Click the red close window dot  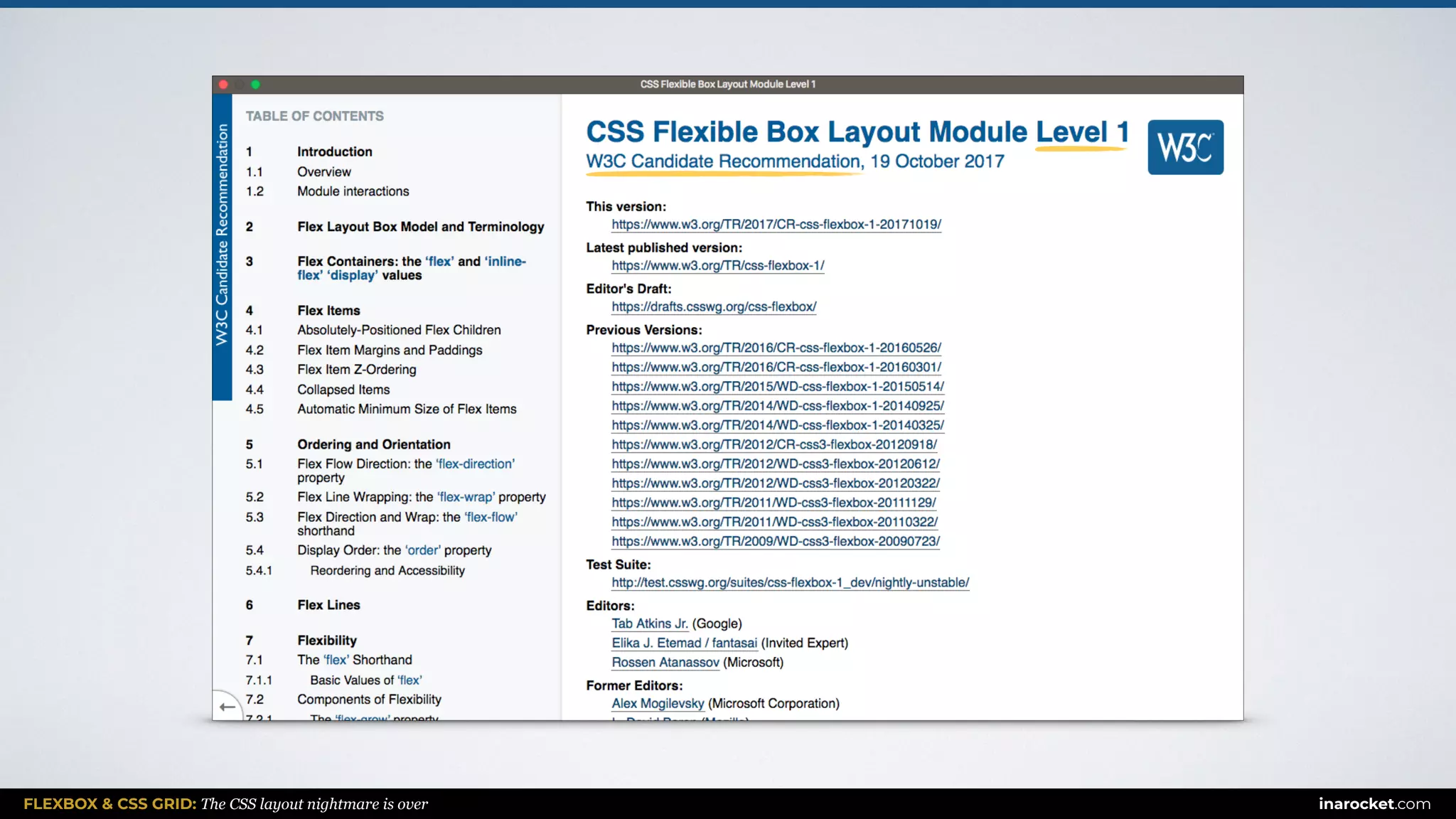223,85
